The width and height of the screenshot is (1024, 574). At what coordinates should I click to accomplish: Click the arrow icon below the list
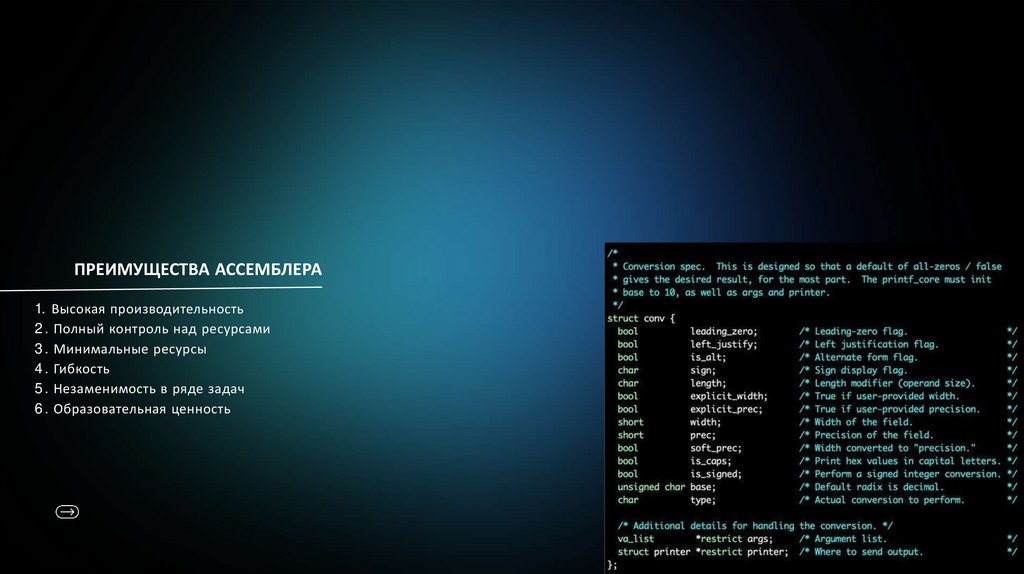click(x=67, y=511)
